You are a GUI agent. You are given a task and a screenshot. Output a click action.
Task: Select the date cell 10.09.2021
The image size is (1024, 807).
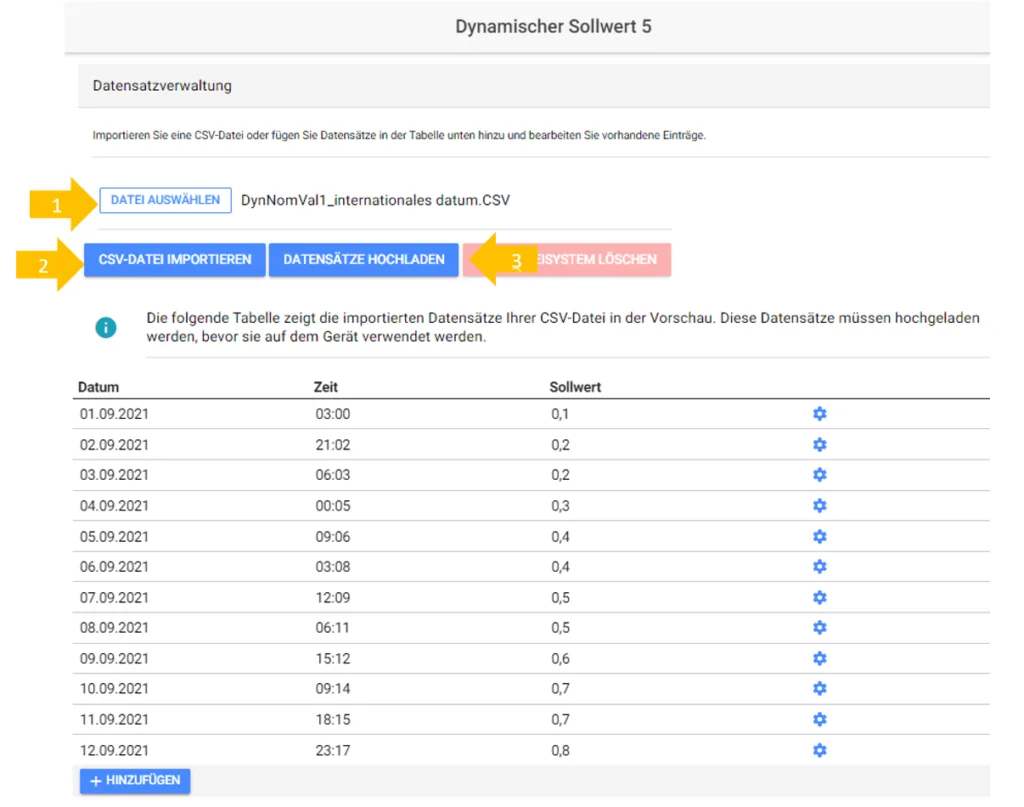tap(114, 688)
